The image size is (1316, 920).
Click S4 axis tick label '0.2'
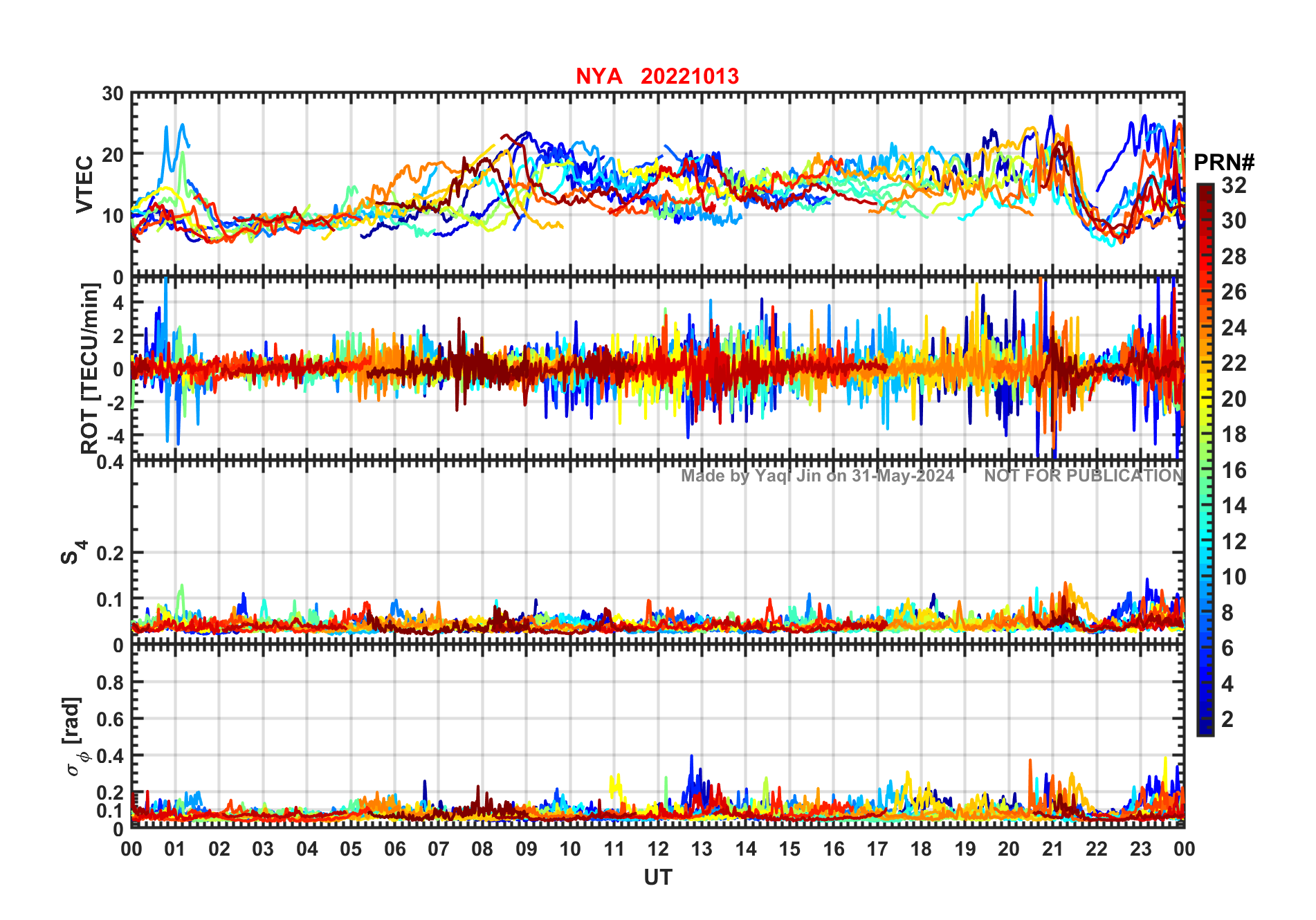(x=111, y=553)
